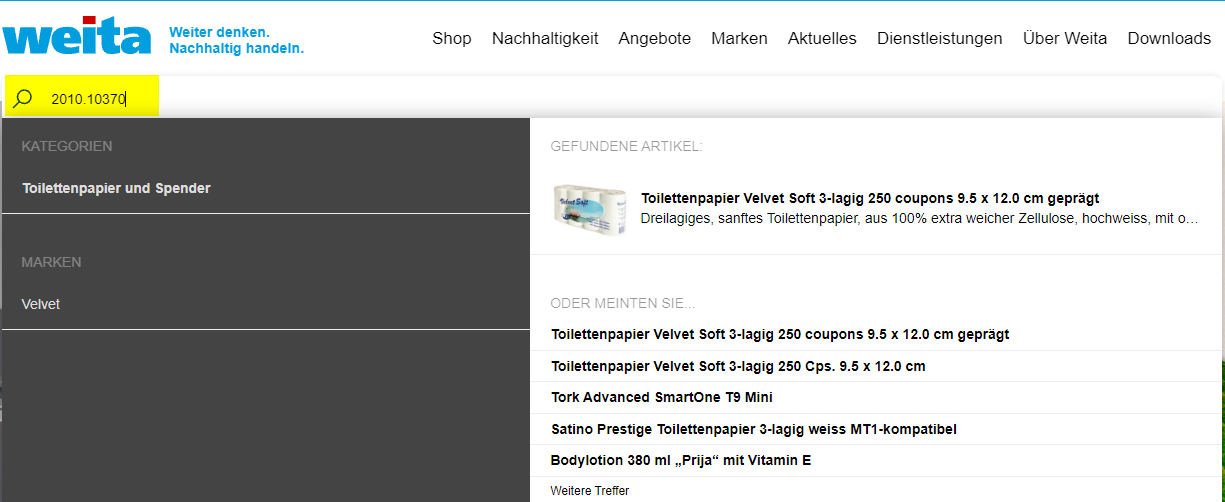
Task: Open found article Velvet Soft 250 coupons geprägt
Action: [x=870, y=198]
